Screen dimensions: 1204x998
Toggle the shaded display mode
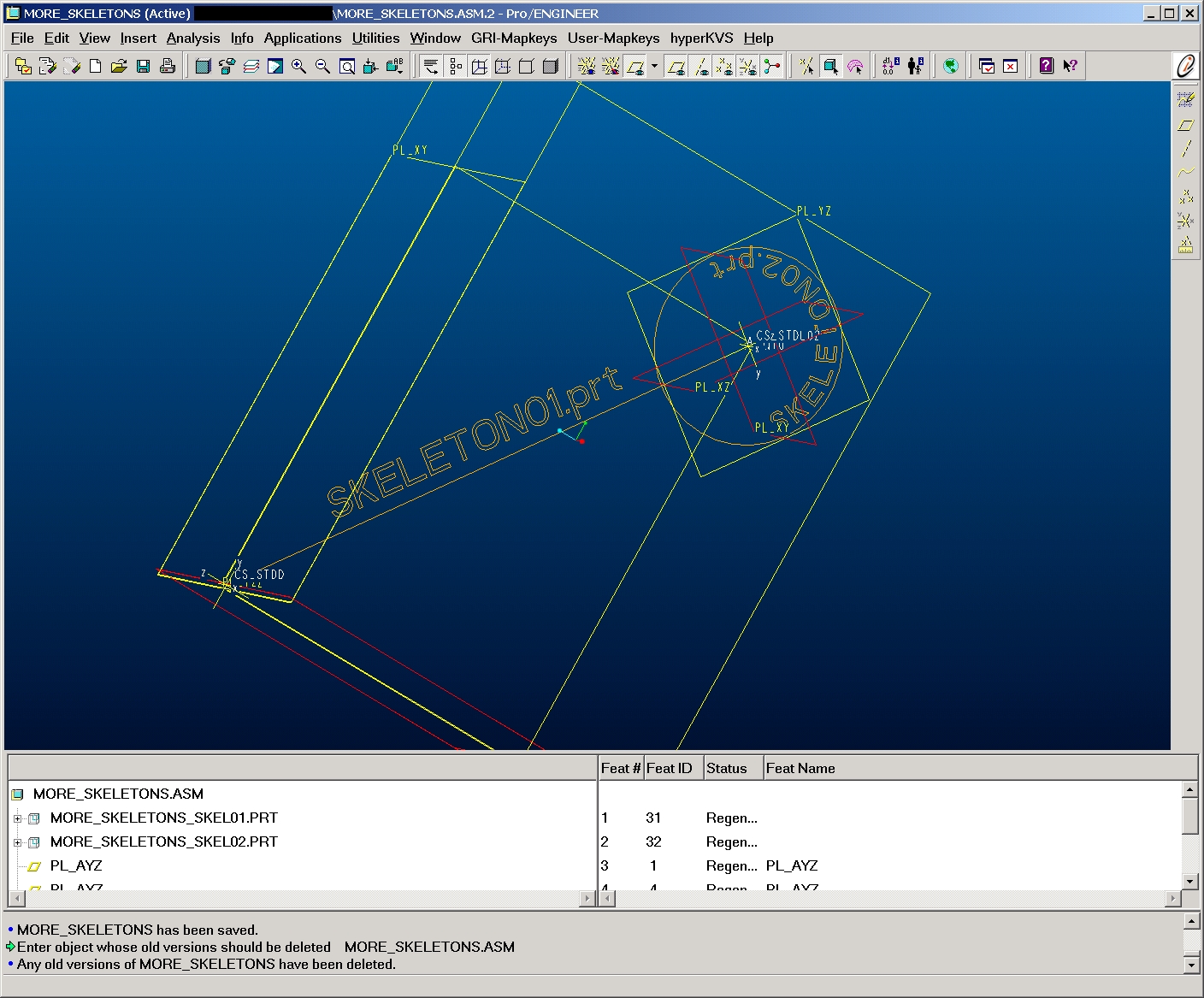[551, 66]
